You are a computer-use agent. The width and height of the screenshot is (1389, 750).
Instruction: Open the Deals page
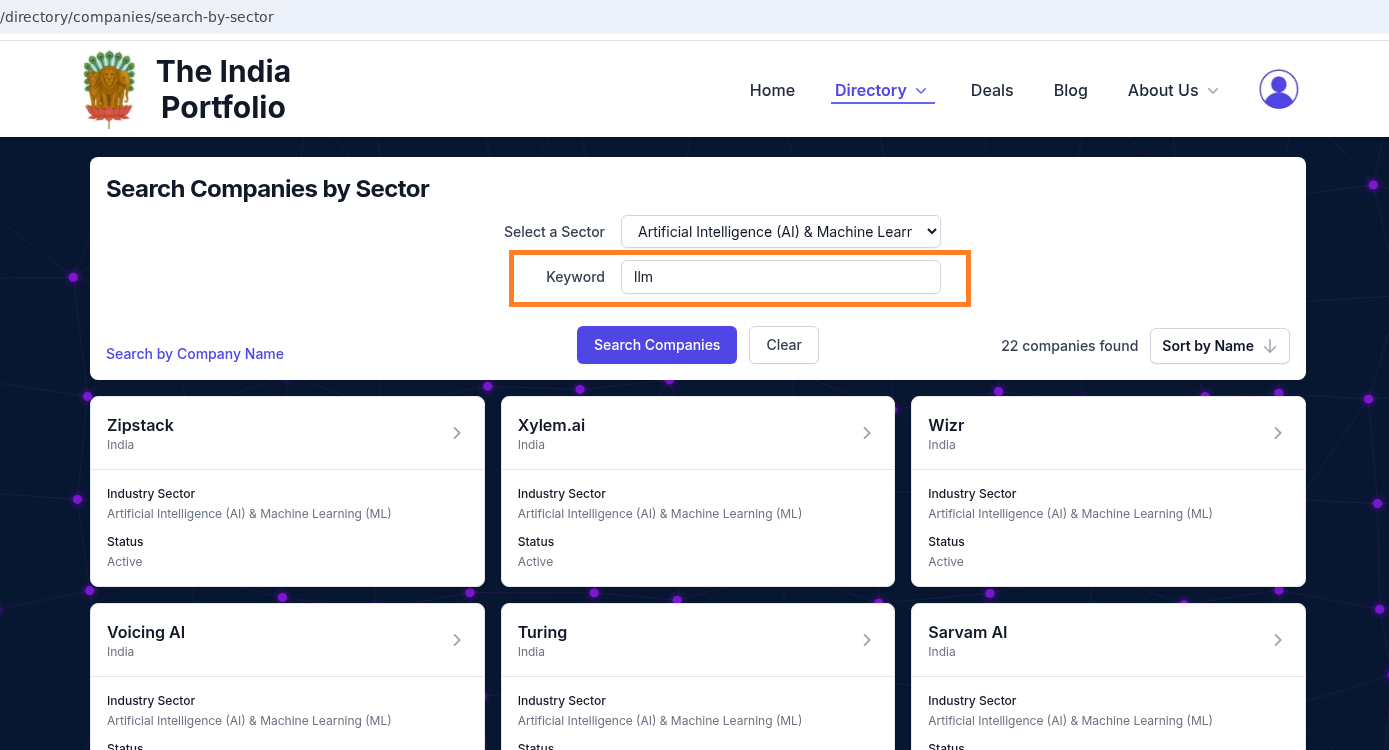pyautogui.click(x=991, y=90)
